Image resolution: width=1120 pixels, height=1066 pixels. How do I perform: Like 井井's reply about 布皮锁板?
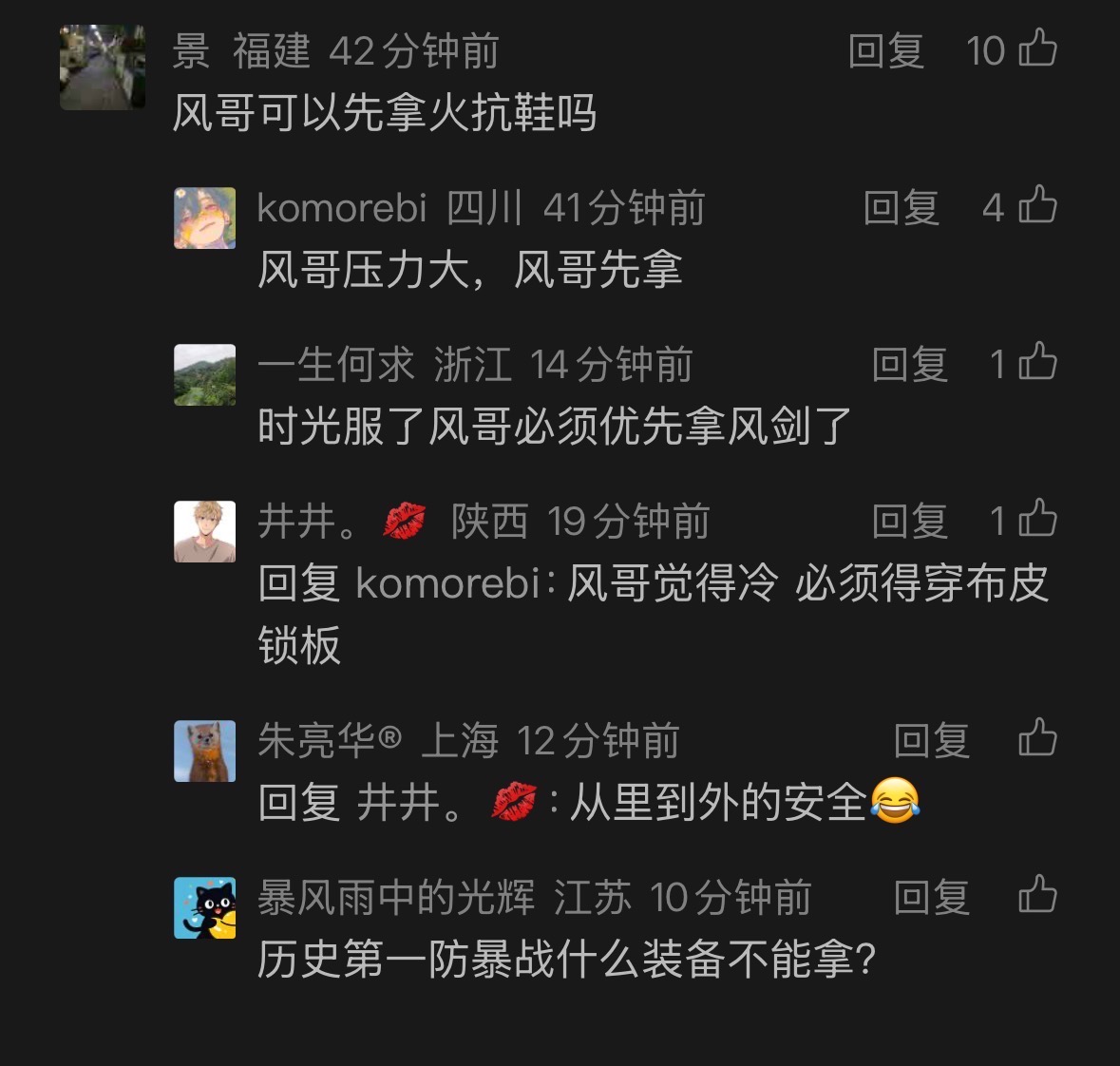coord(1037,518)
